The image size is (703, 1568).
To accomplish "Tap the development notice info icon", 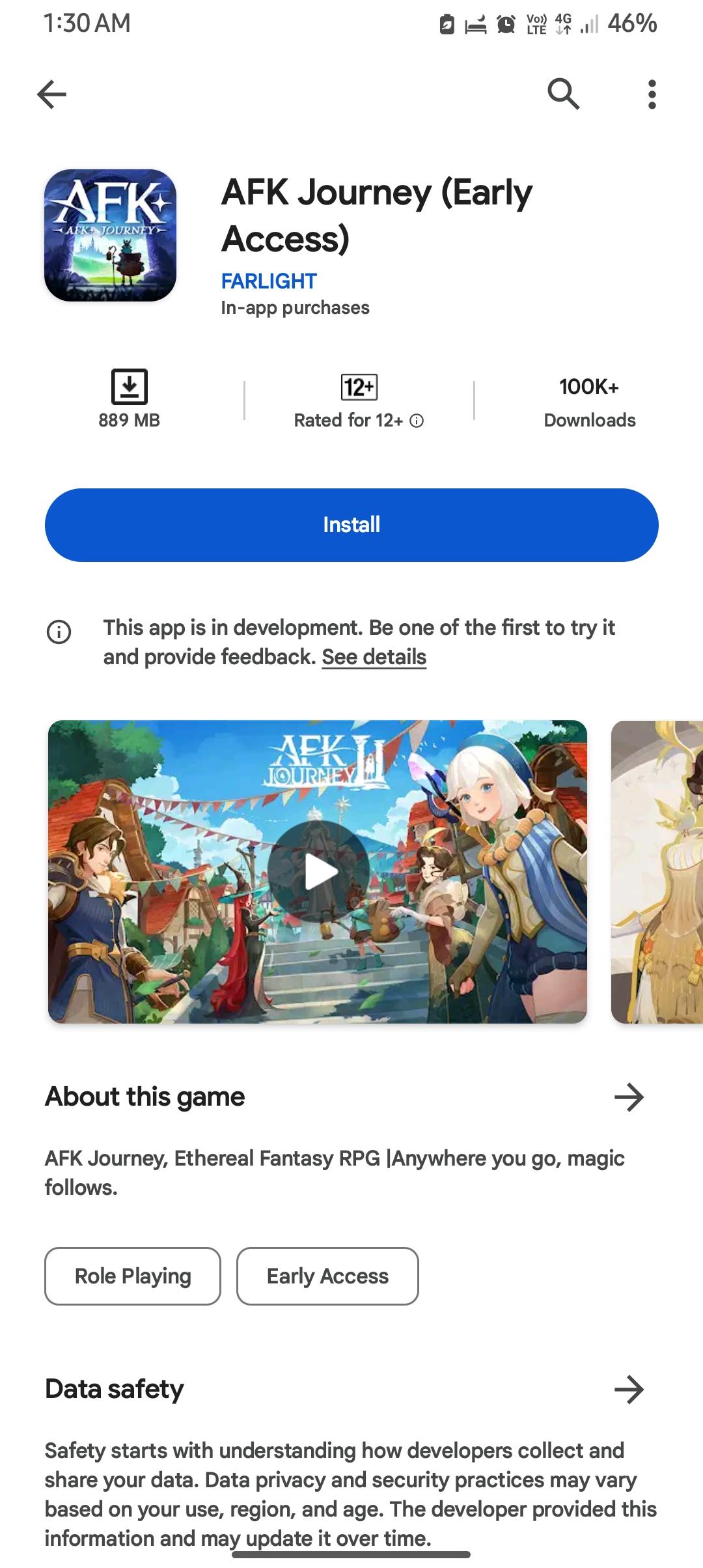I will click(59, 632).
